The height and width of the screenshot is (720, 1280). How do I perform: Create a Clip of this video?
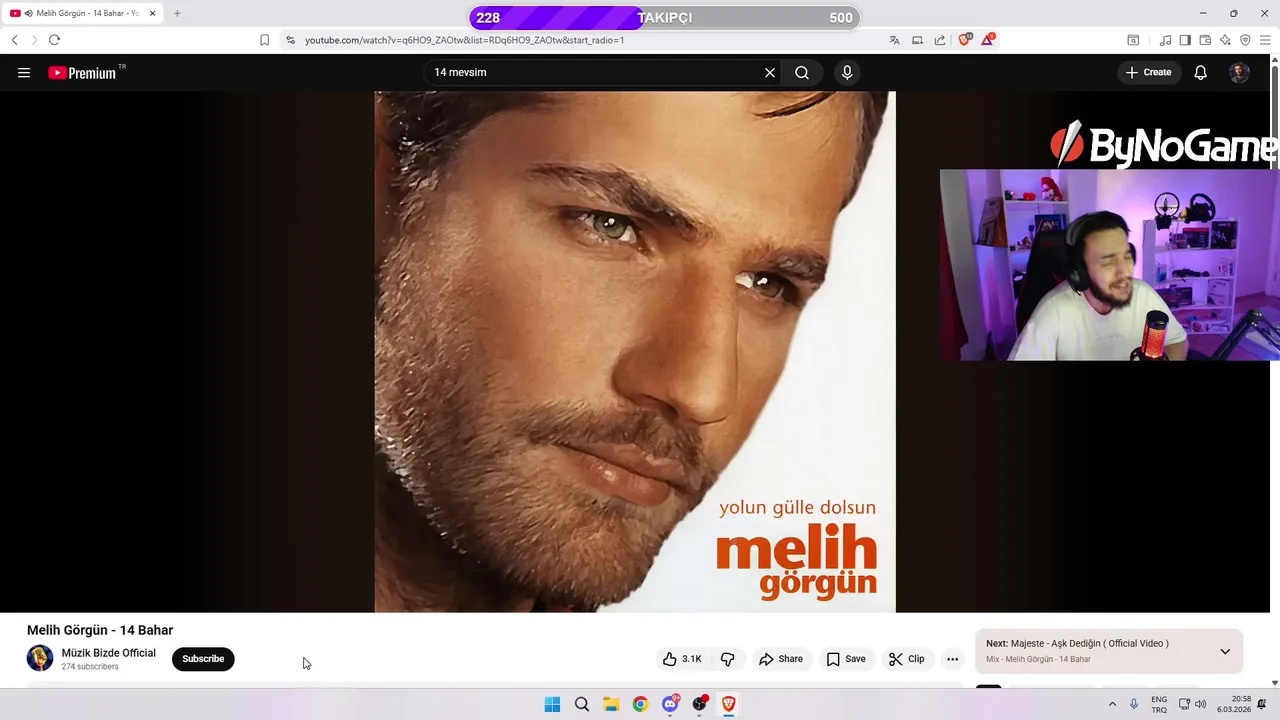tap(907, 659)
